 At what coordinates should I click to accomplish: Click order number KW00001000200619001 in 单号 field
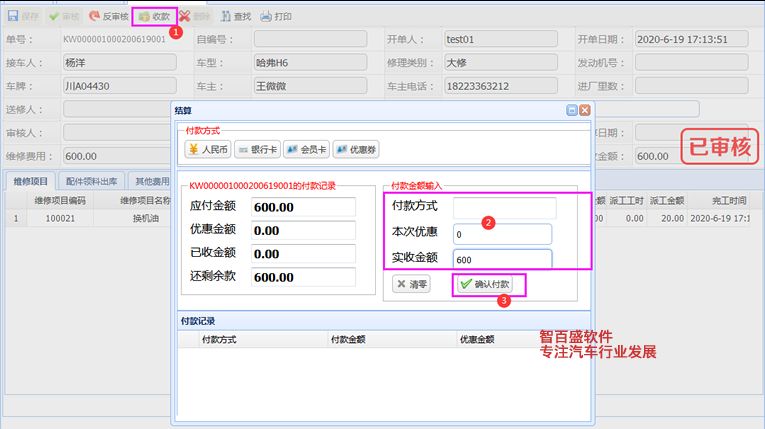(115, 39)
